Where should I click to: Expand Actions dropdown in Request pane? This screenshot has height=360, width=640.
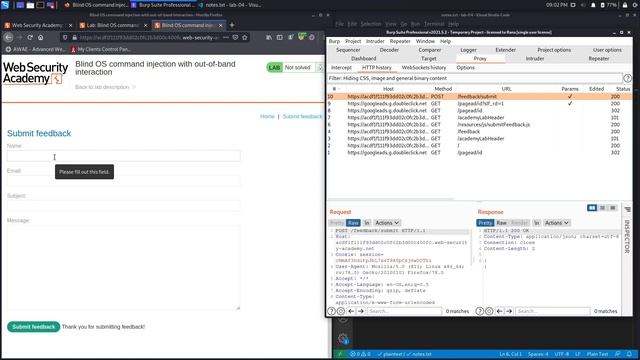[387, 222]
